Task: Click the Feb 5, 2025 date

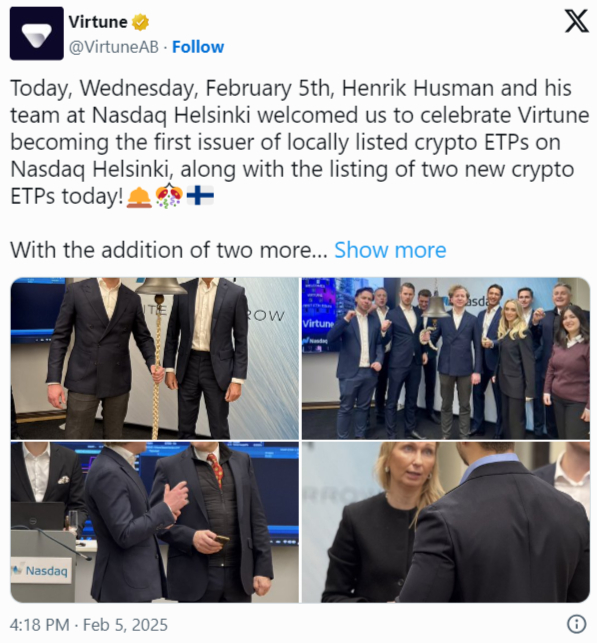Action: (x=125, y=625)
